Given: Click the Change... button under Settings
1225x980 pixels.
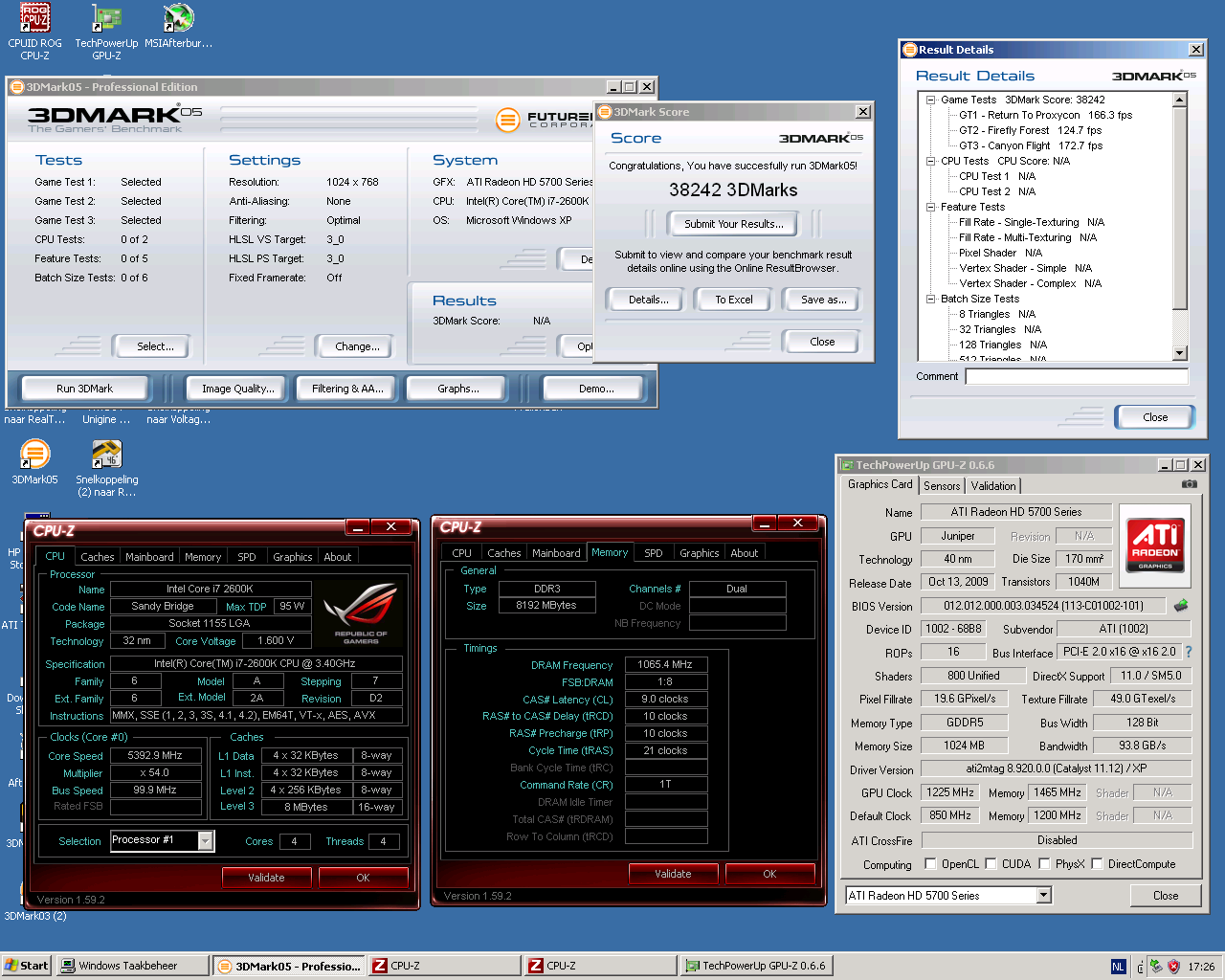Looking at the screenshot, I should (357, 346).
